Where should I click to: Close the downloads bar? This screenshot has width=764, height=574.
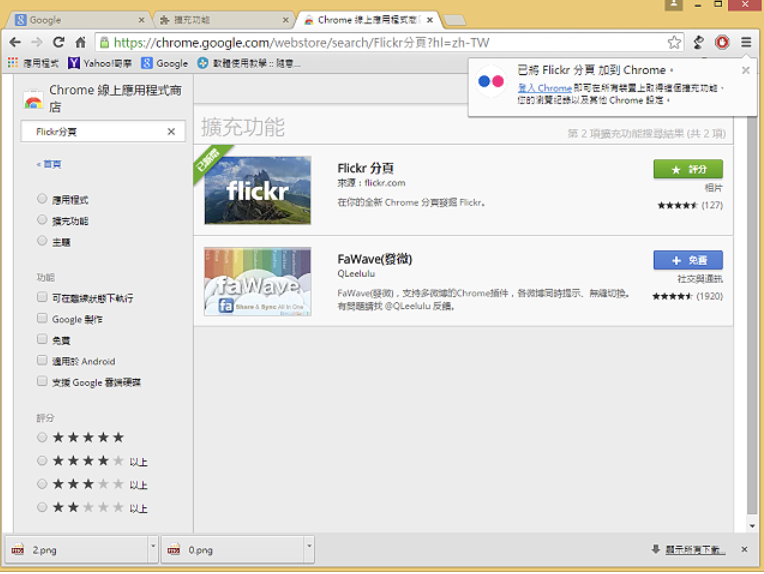pos(744,550)
